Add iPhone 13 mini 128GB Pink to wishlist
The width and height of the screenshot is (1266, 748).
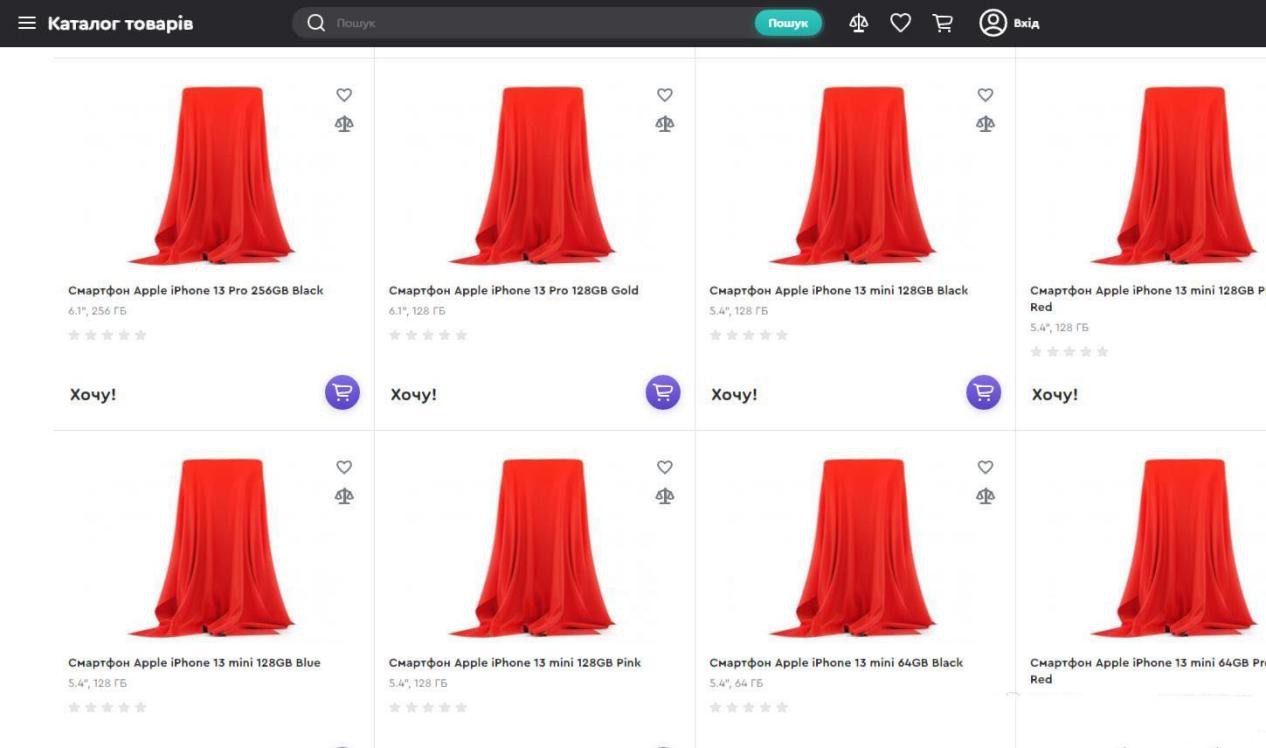click(664, 467)
